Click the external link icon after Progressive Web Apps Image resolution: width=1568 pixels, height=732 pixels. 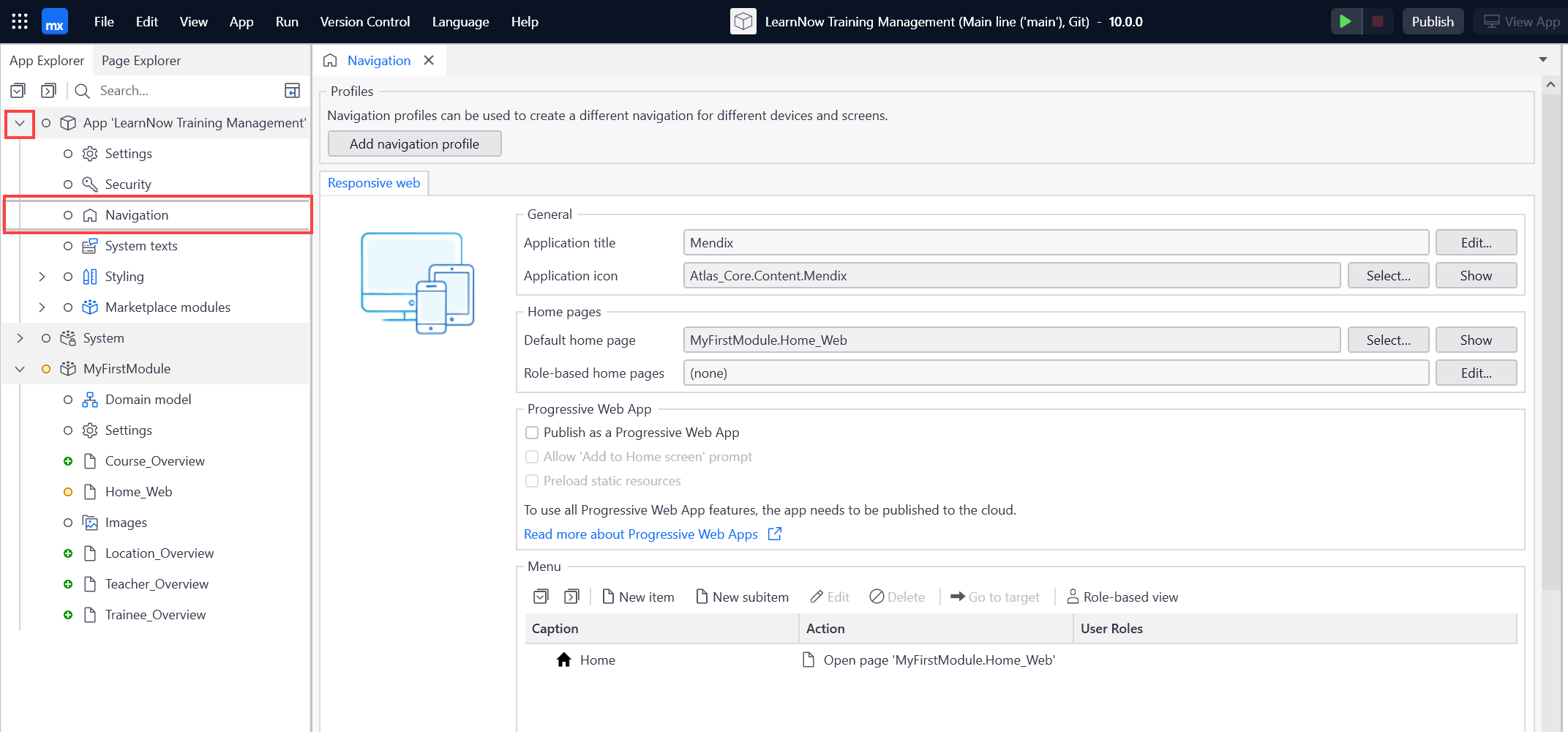(775, 534)
